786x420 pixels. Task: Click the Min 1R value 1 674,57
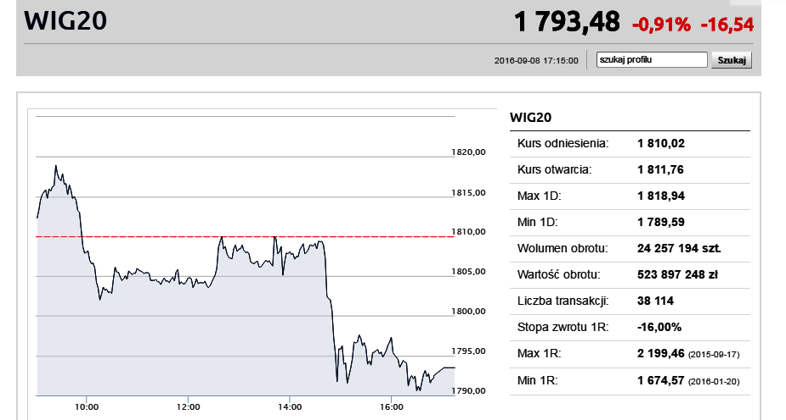point(661,381)
